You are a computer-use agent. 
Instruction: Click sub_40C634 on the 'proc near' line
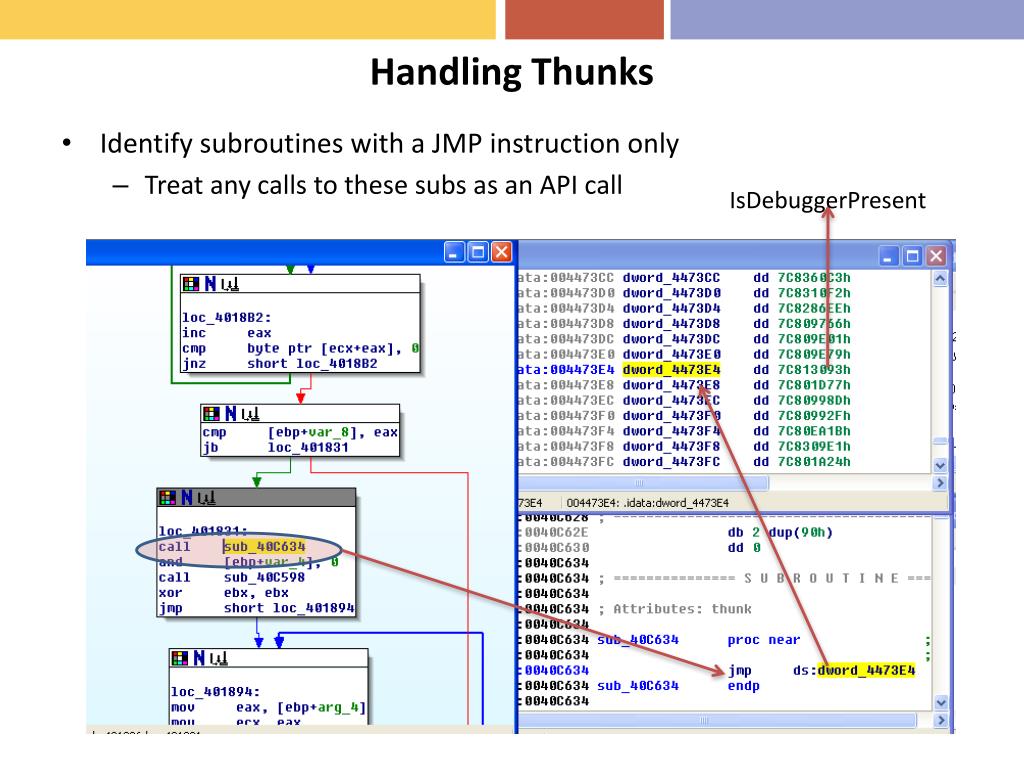pos(638,640)
